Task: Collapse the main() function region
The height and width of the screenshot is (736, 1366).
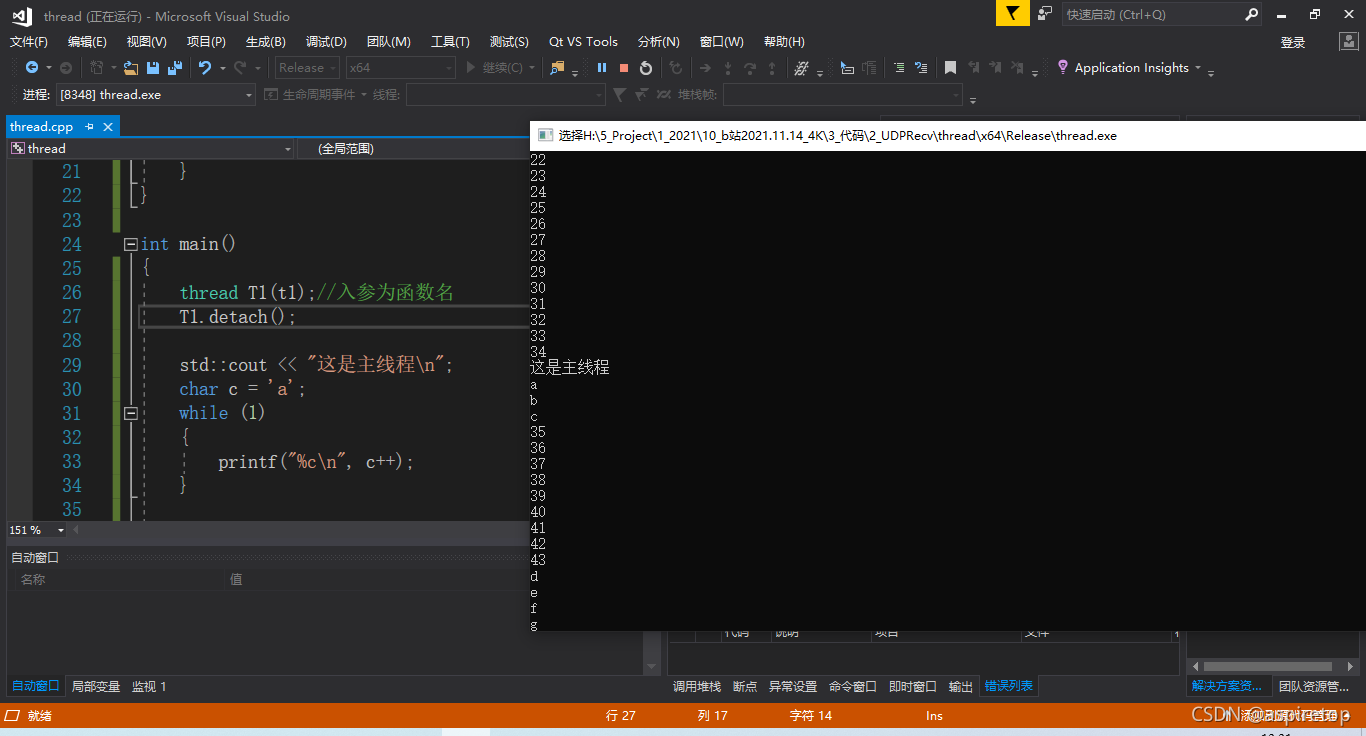Action: point(131,243)
